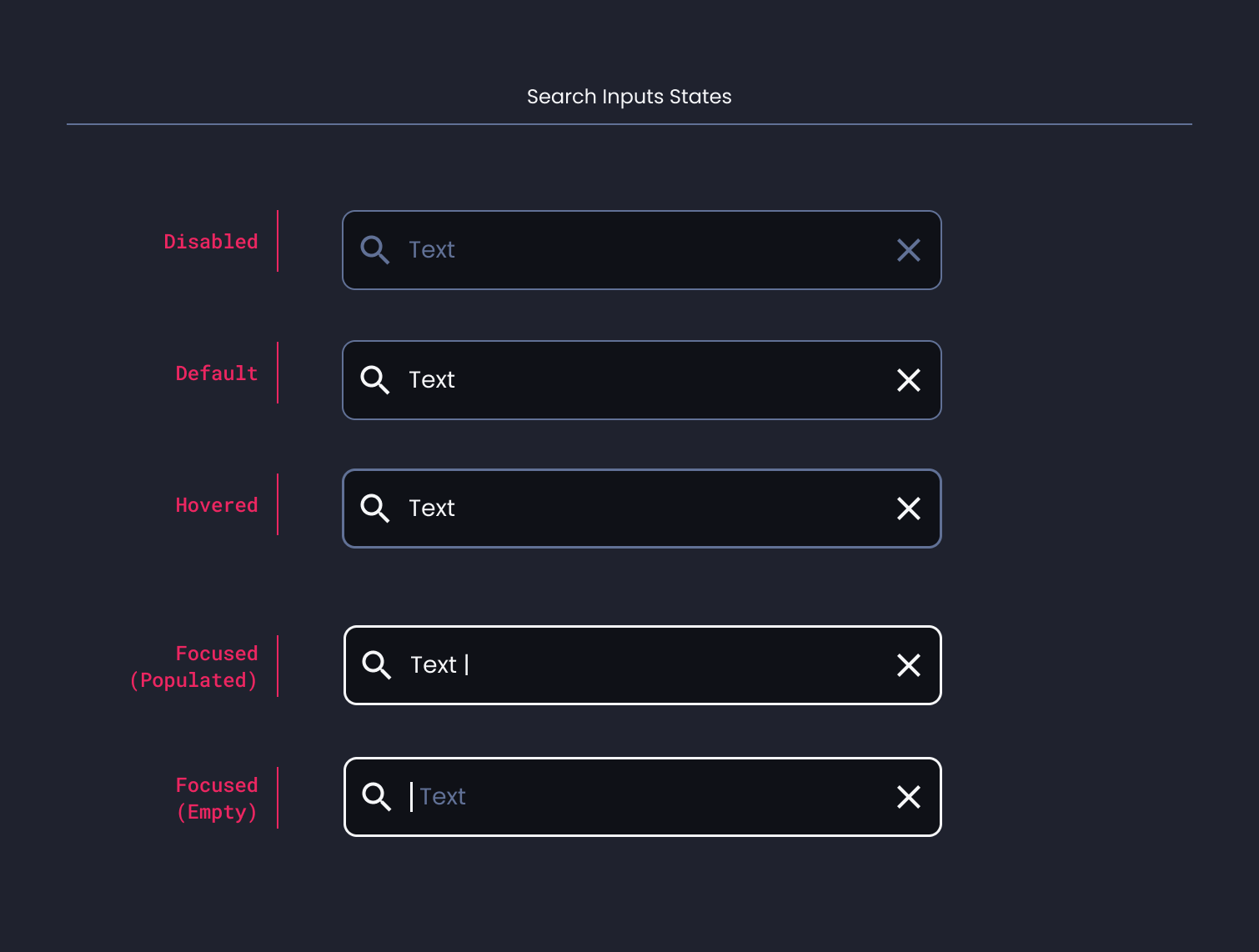
Task: Click the placeholder text in the Disabled input
Action: pyautogui.click(x=431, y=250)
